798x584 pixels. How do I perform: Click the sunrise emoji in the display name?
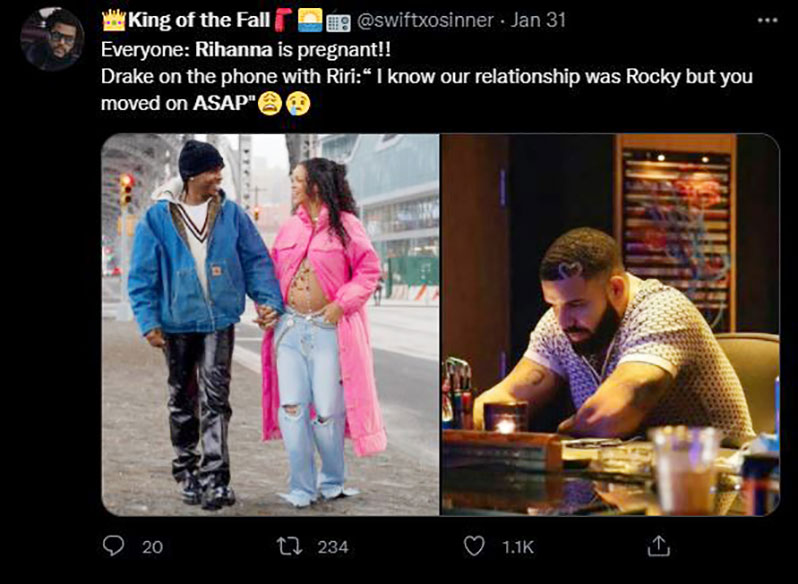tap(310, 20)
